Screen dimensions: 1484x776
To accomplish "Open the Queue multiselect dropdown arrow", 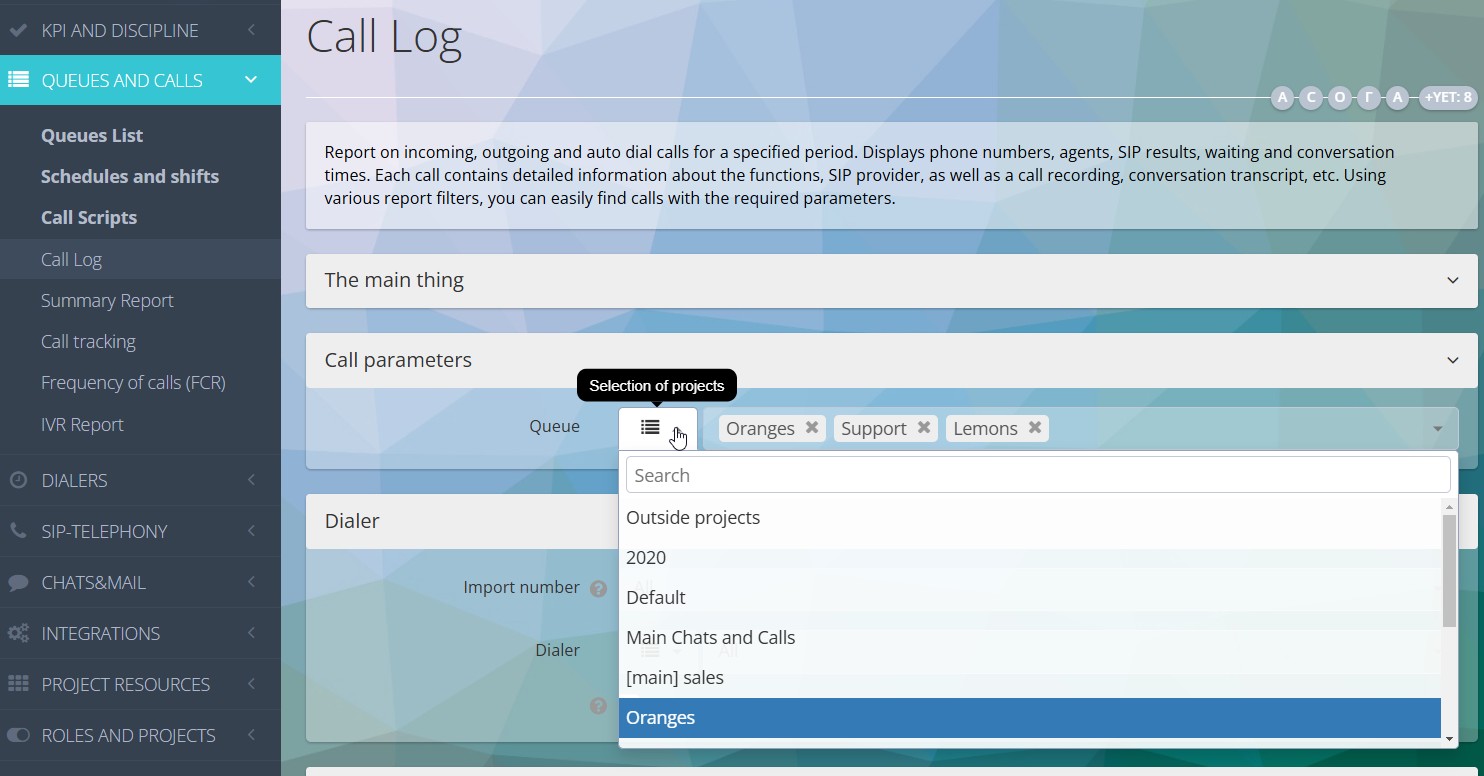I will 1437,429.
